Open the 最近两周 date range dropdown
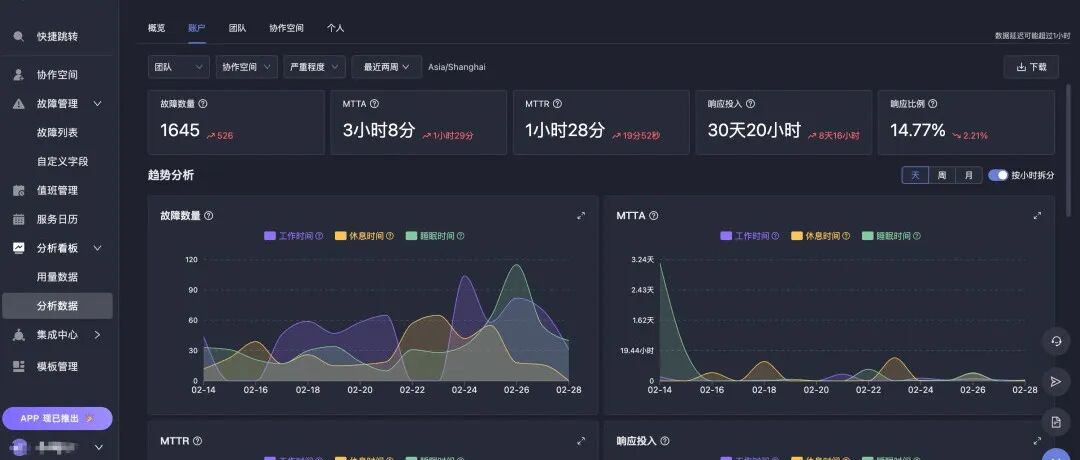The width and height of the screenshot is (1080, 460). point(387,67)
